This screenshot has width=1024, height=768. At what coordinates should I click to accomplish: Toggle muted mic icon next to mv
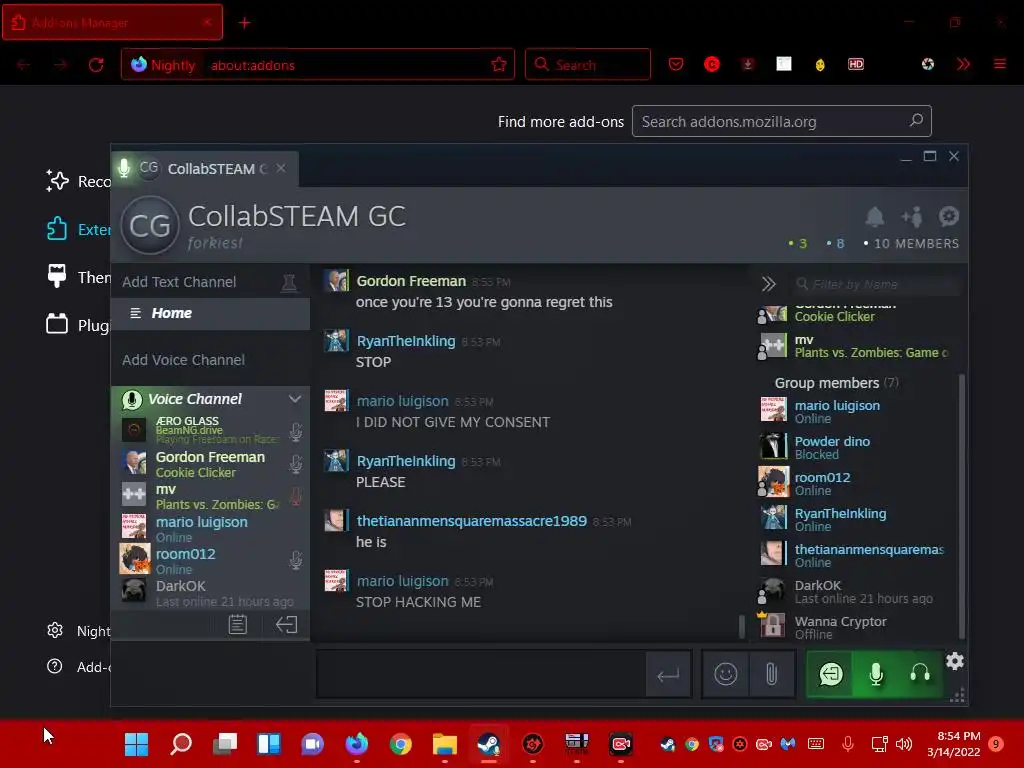click(296, 496)
